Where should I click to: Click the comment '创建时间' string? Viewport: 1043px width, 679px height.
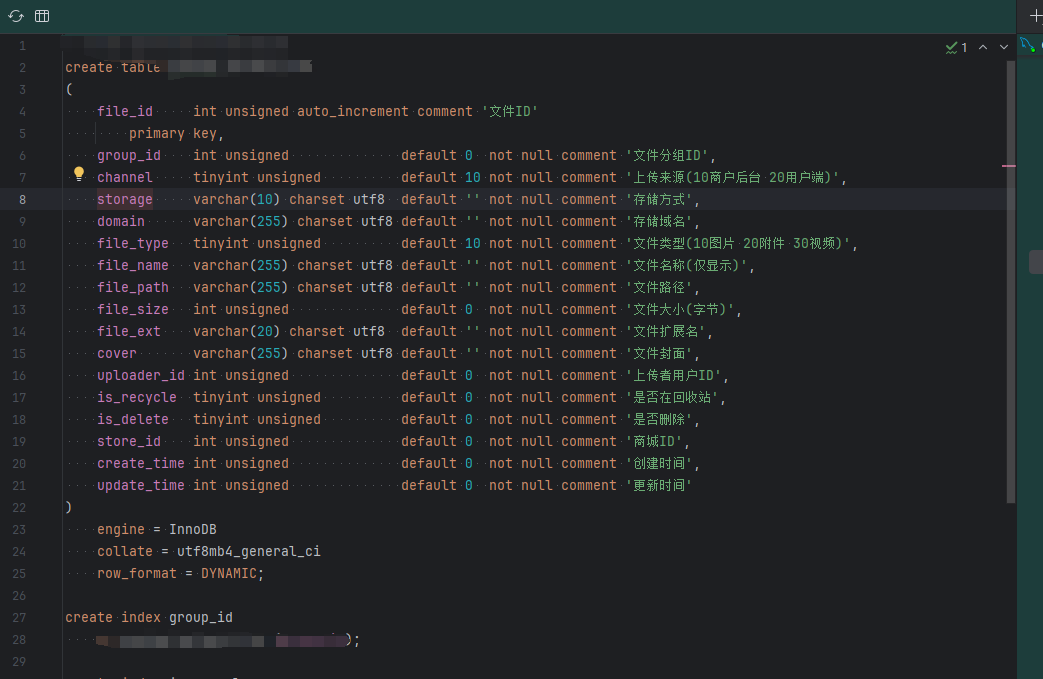coord(659,464)
